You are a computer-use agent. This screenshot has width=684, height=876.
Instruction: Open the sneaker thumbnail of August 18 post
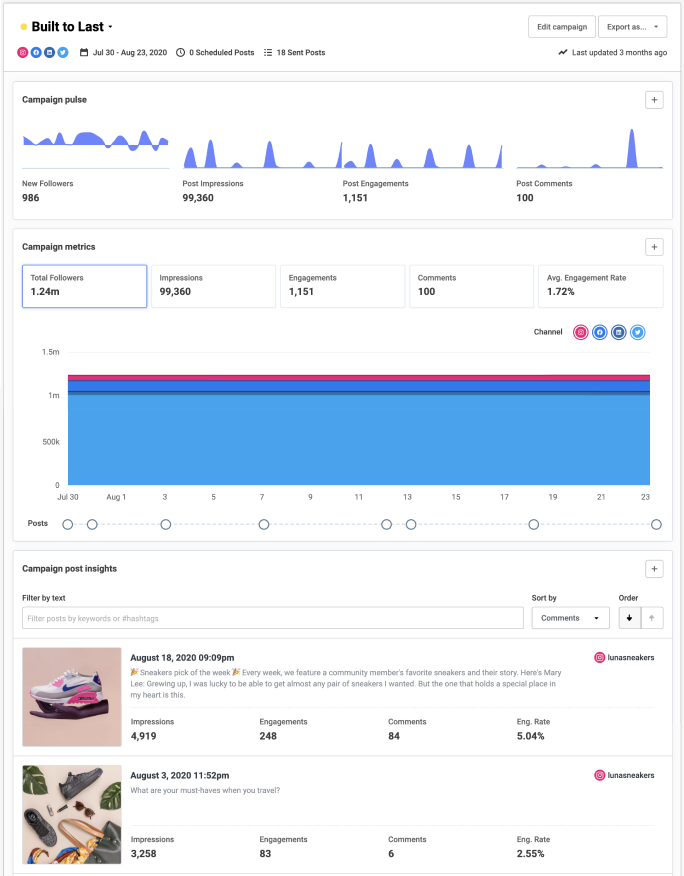[72, 697]
